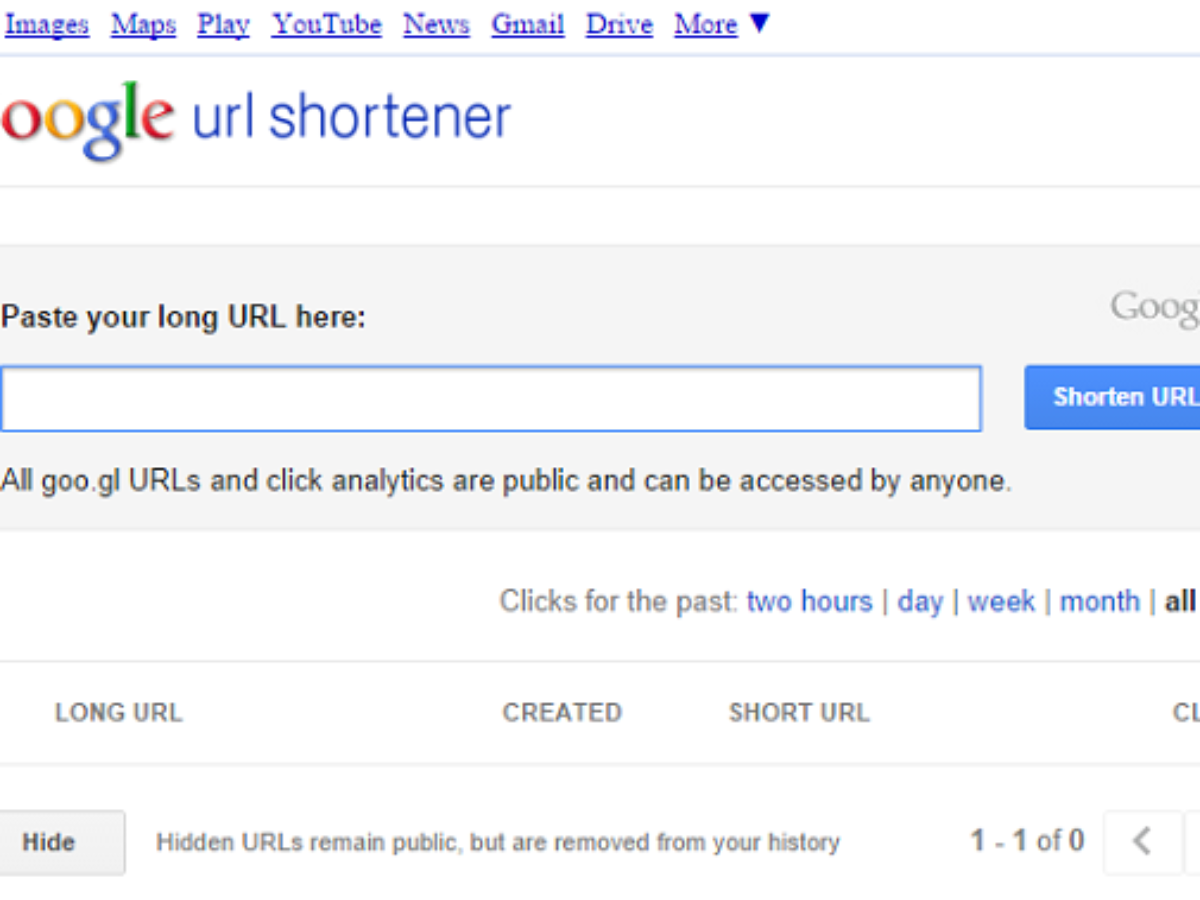The image size is (1200, 900).
Task: Go to previous page with left arrow
Action: pos(1142,841)
